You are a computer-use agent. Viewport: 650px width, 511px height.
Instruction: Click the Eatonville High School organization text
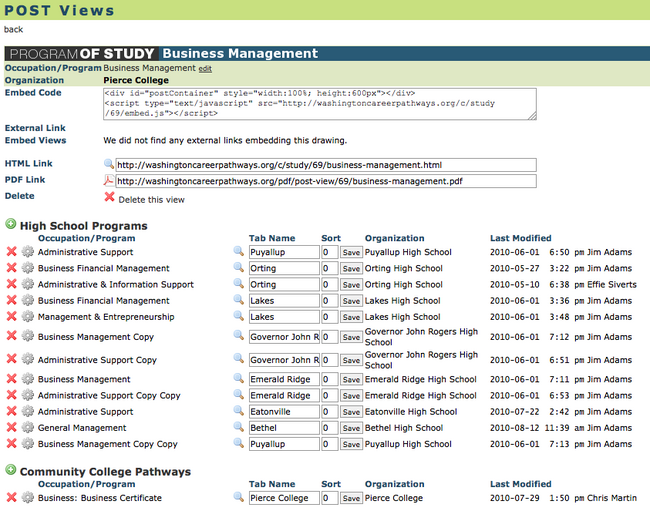[411, 412]
